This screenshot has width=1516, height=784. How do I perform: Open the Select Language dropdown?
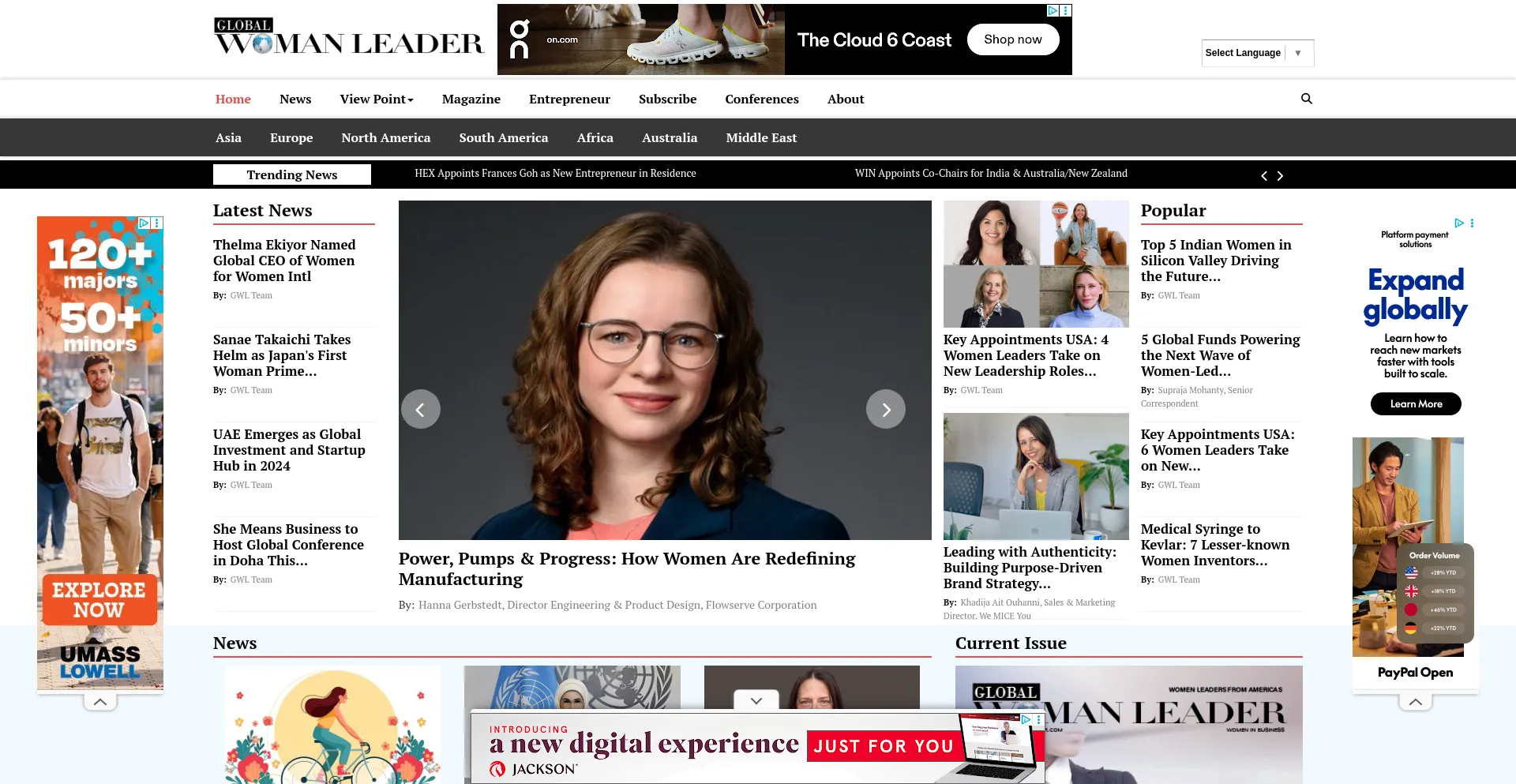click(1258, 53)
